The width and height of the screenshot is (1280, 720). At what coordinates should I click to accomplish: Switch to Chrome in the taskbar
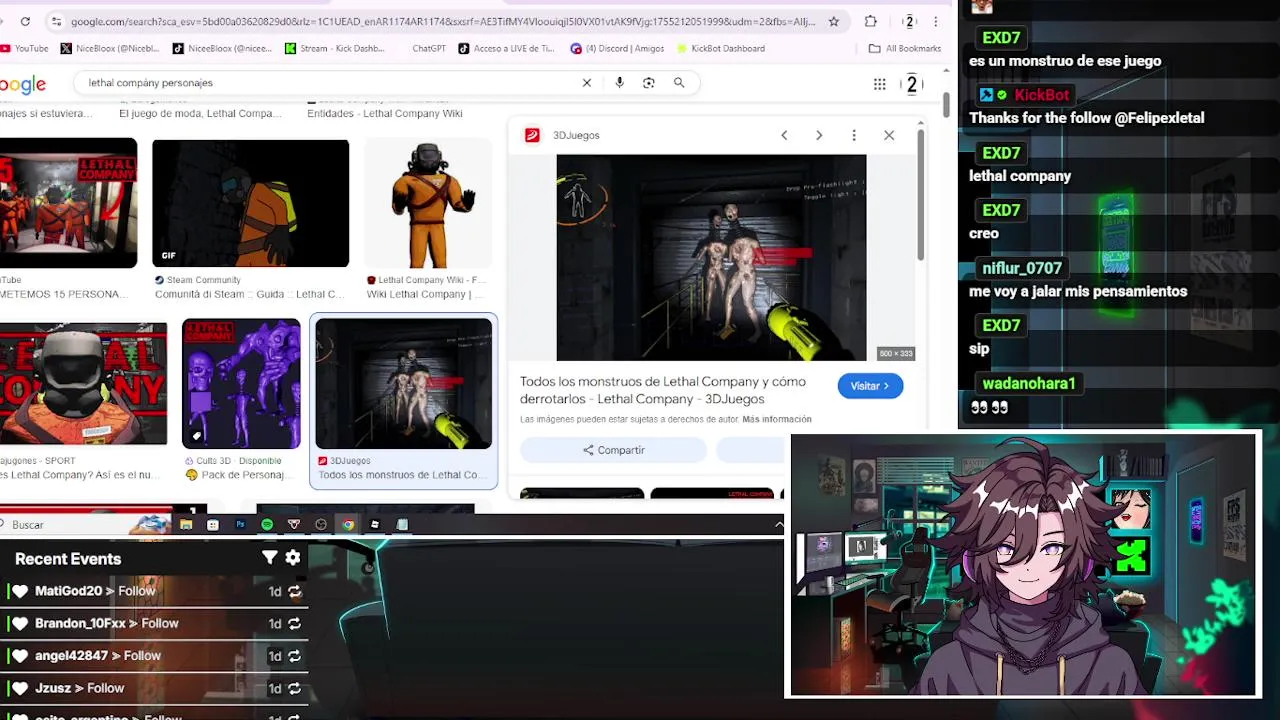coord(348,524)
